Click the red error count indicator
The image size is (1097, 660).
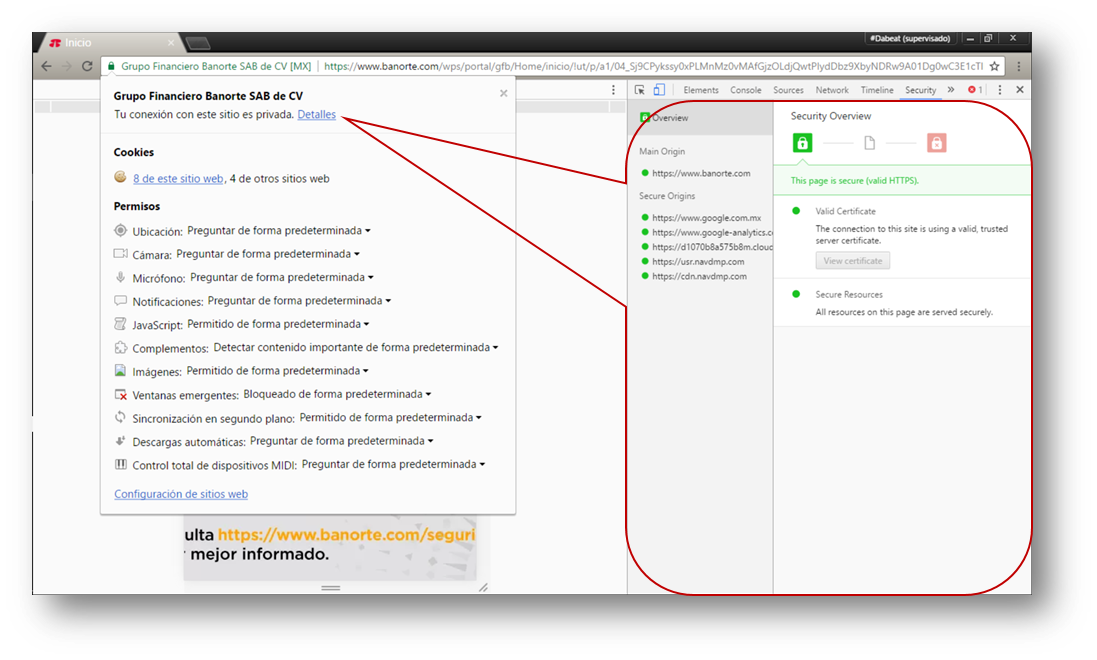tap(975, 90)
